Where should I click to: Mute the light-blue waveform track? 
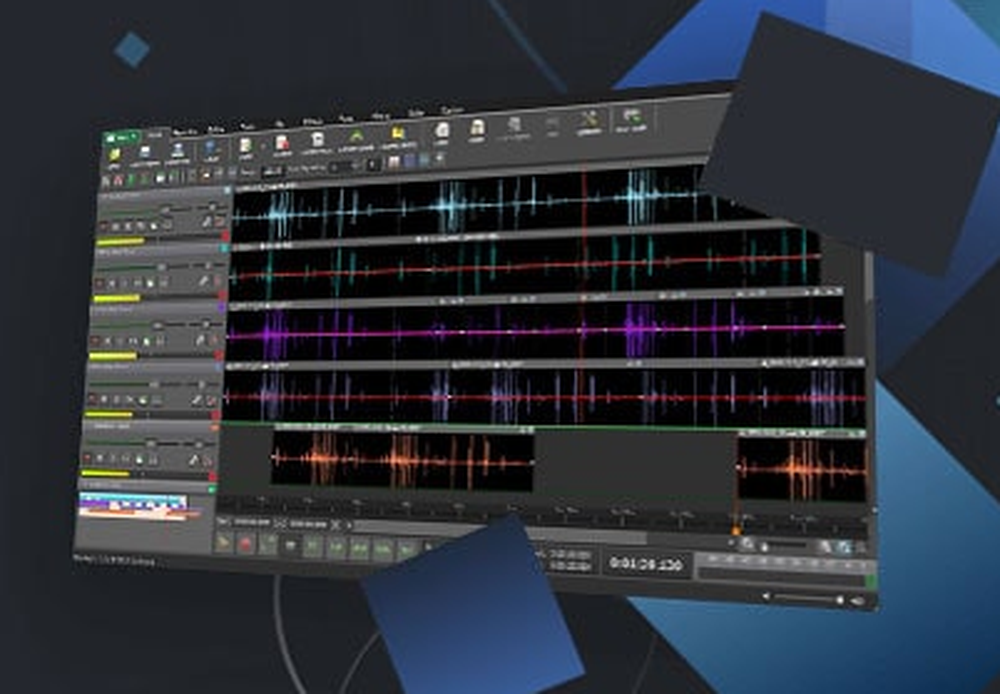116,226
